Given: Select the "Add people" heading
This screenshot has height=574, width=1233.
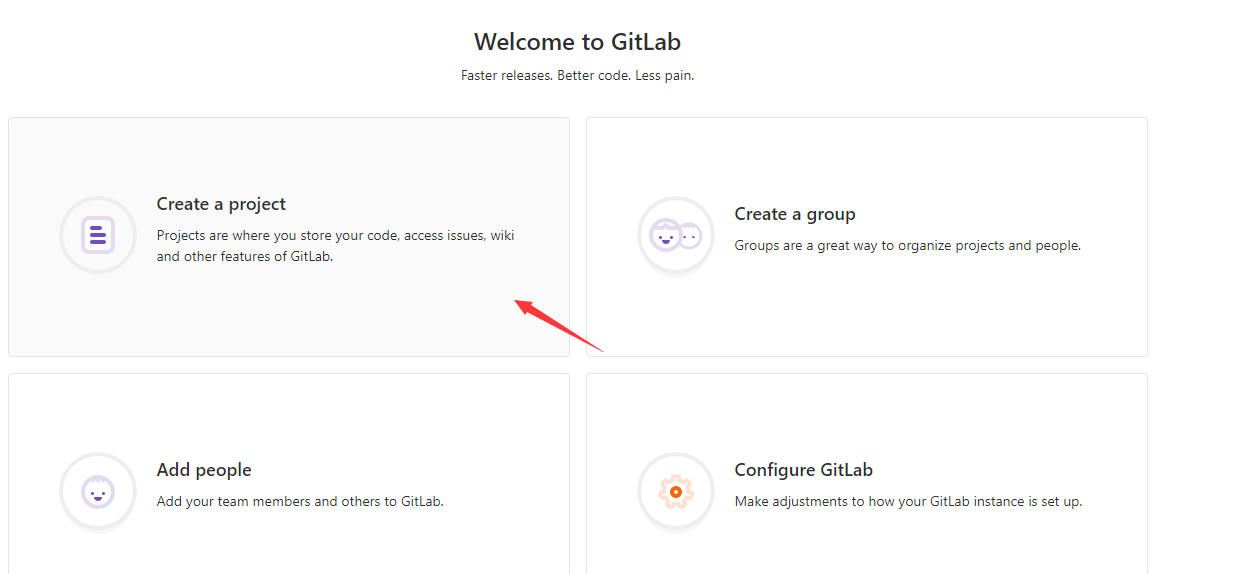Looking at the screenshot, I should 204,470.
